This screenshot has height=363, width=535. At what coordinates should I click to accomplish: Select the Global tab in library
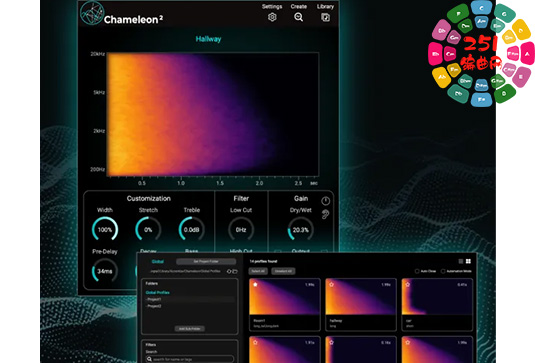click(157, 261)
